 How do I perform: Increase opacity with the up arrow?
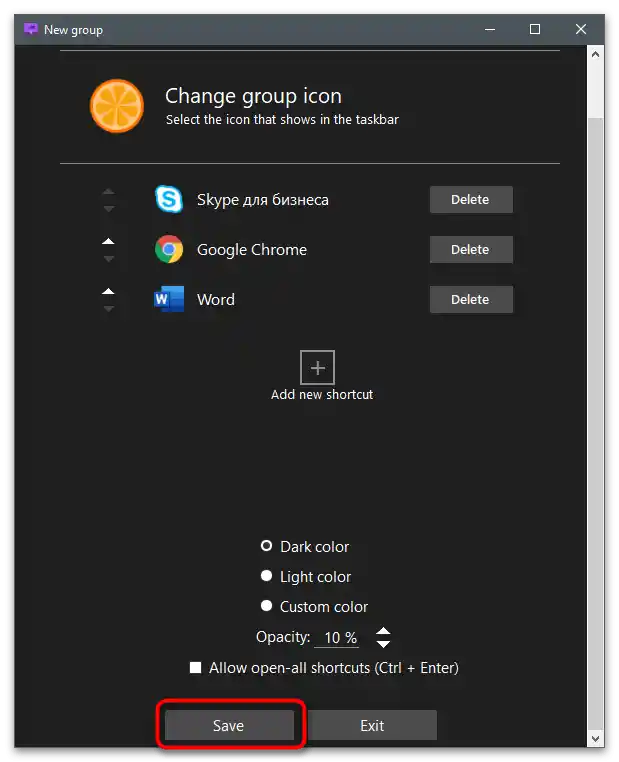(383, 631)
